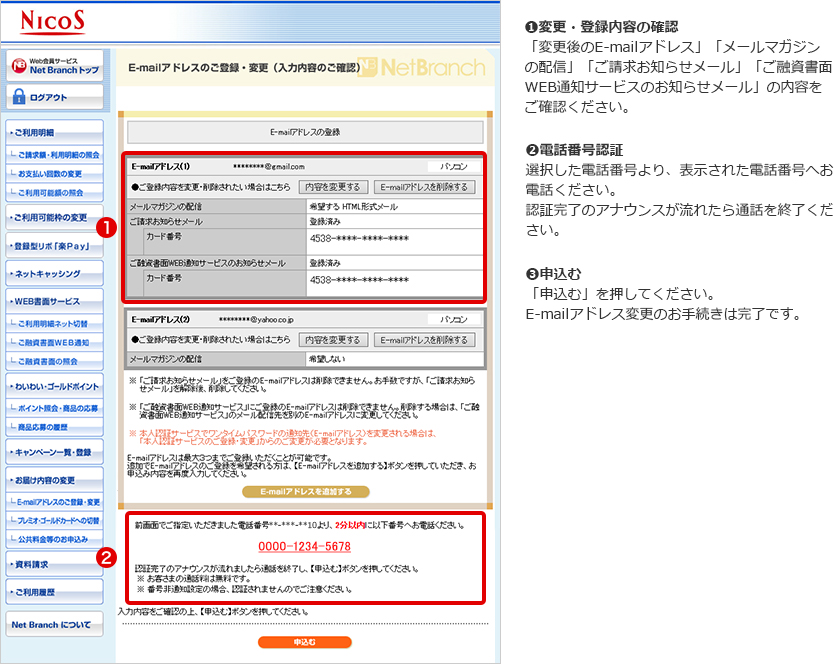Open ポイント照会・商品の応募 link
The width and height of the screenshot is (835, 664).
click(x=58, y=408)
